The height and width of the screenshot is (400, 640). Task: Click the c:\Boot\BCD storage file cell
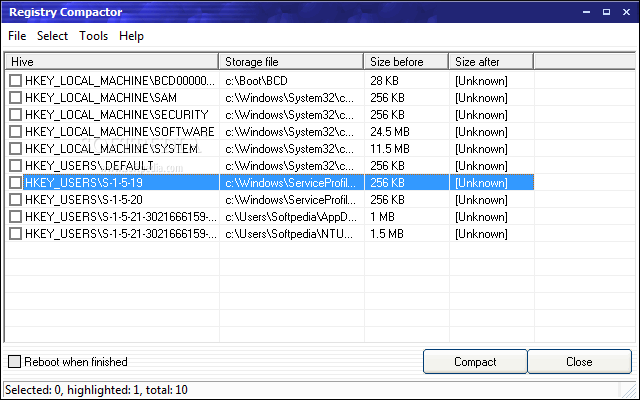[256, 81]
